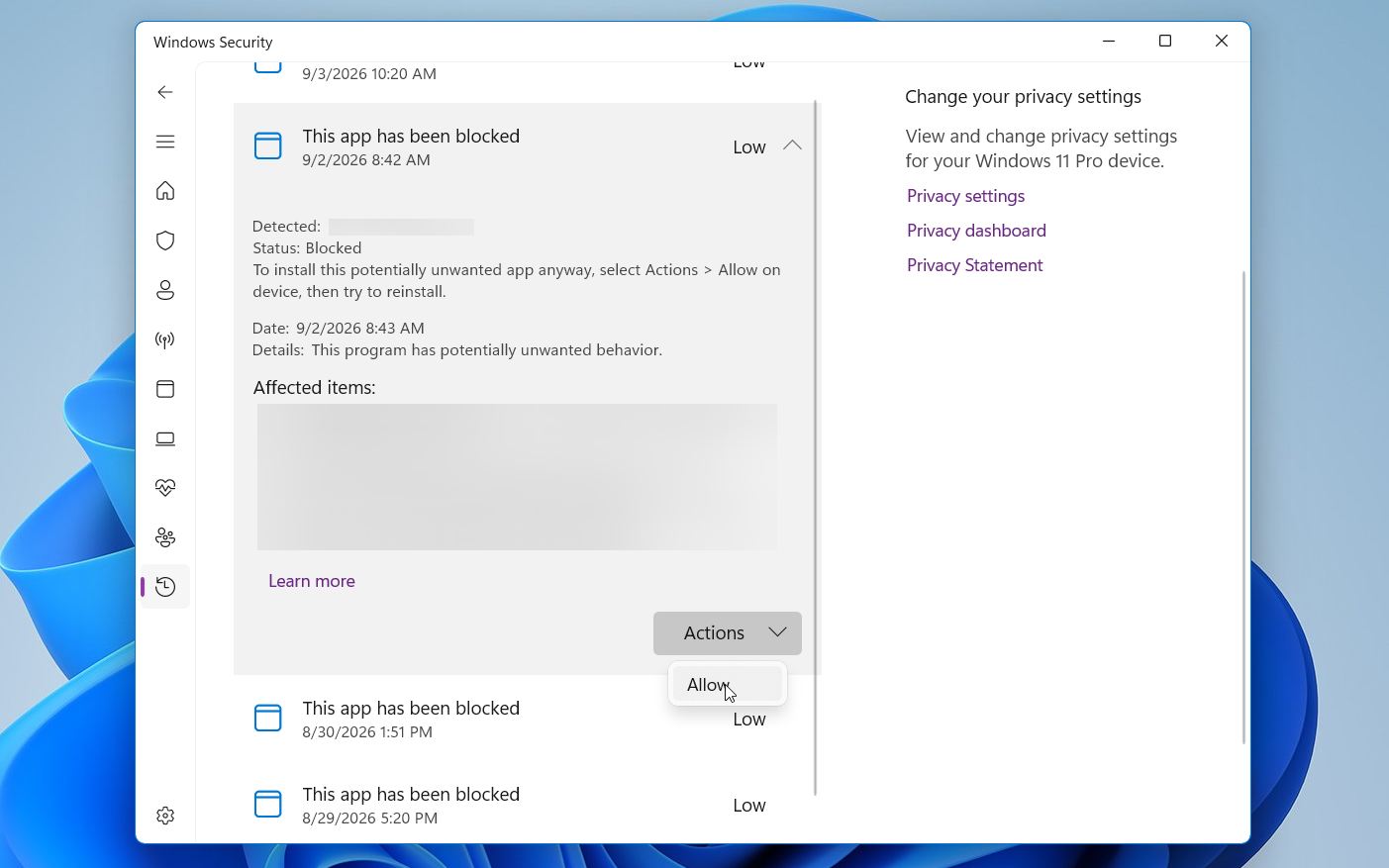
Task: Choose Allow from the Actions menu
Action: [728, 684]
